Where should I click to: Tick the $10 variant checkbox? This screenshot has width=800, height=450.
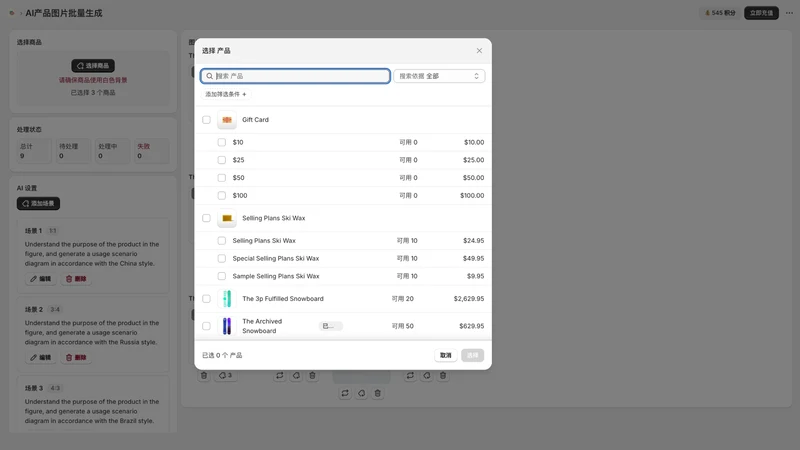pos(221,142)
